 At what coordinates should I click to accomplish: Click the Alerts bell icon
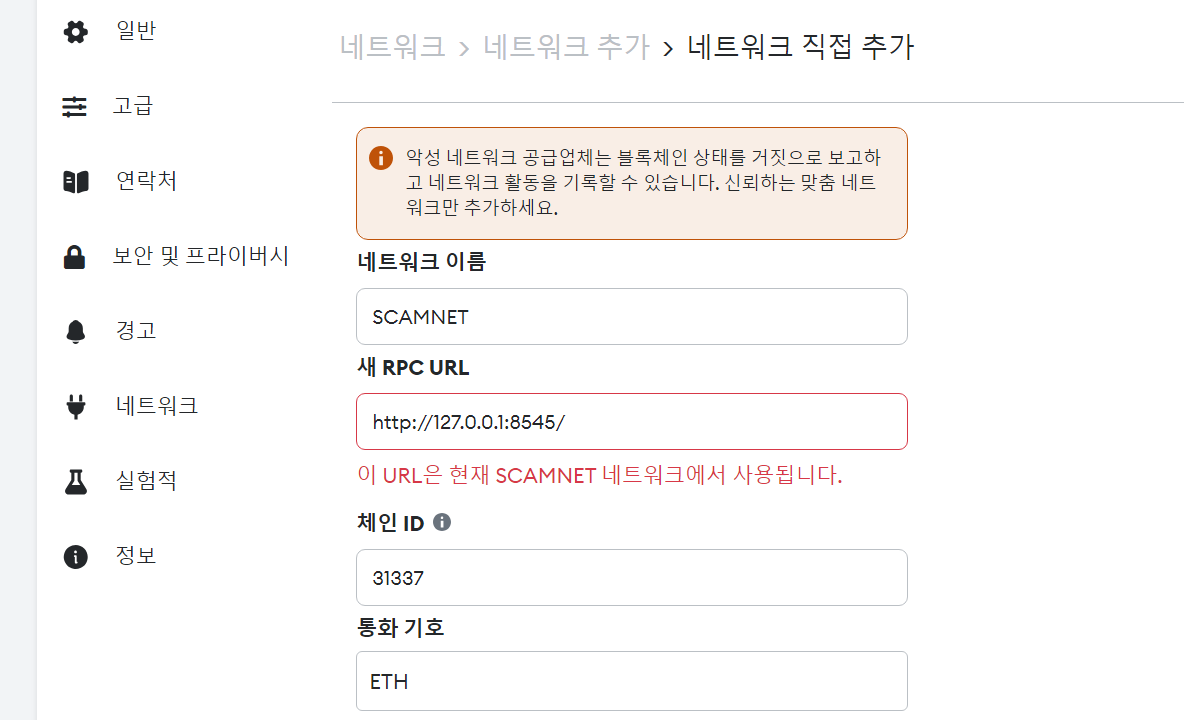click(75, 331)
